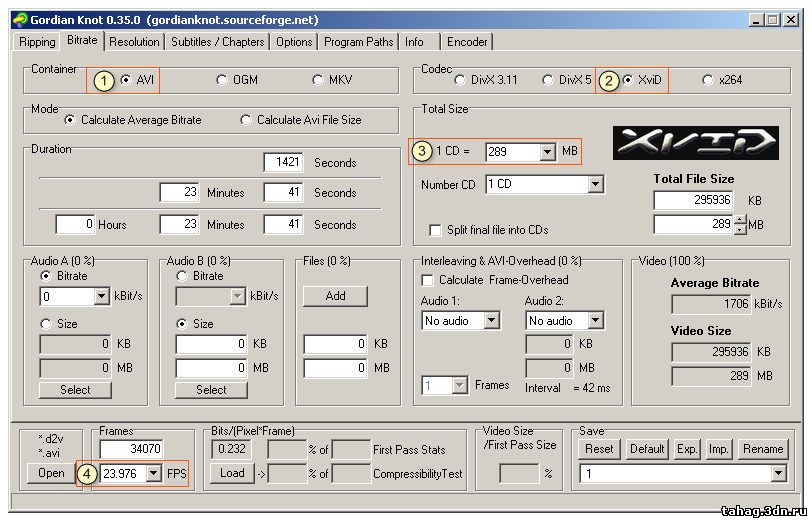Click Total File Size KB field
Image resolution: width=812 pixels, height=521 pixels.
[x=693, y=200]
